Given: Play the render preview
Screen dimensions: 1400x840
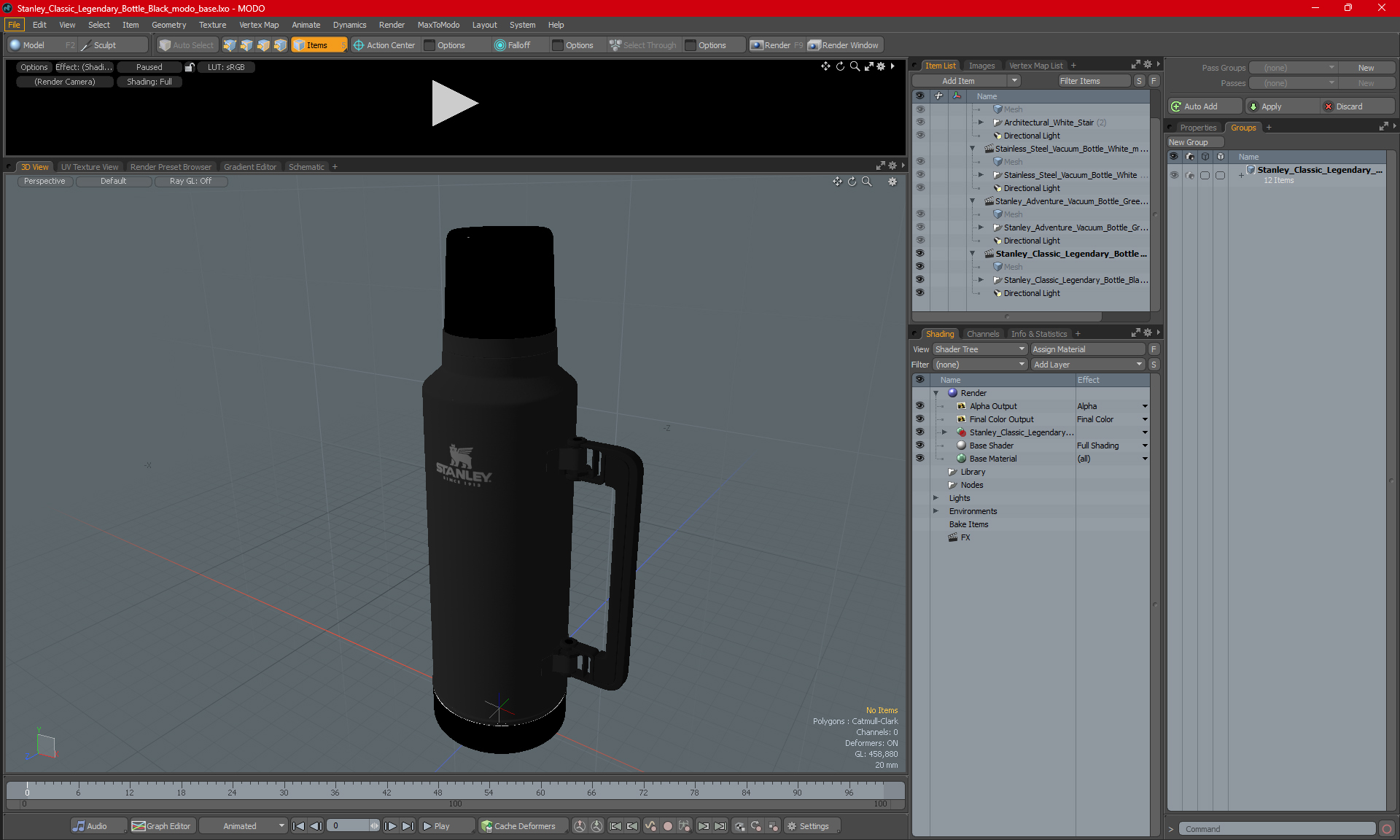Looking at the screenshot, I should click(x=454, y=103).
